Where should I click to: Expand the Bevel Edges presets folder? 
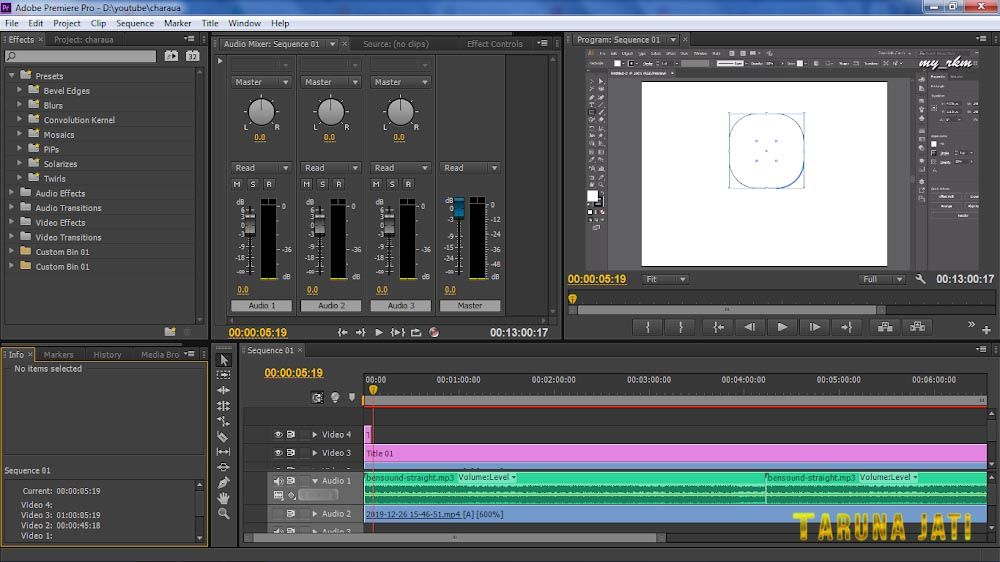click(x=19, y=91)
